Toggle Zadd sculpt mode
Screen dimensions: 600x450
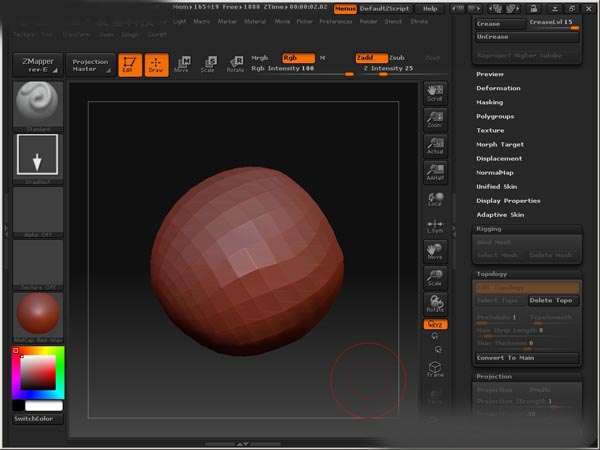(370, 58)
